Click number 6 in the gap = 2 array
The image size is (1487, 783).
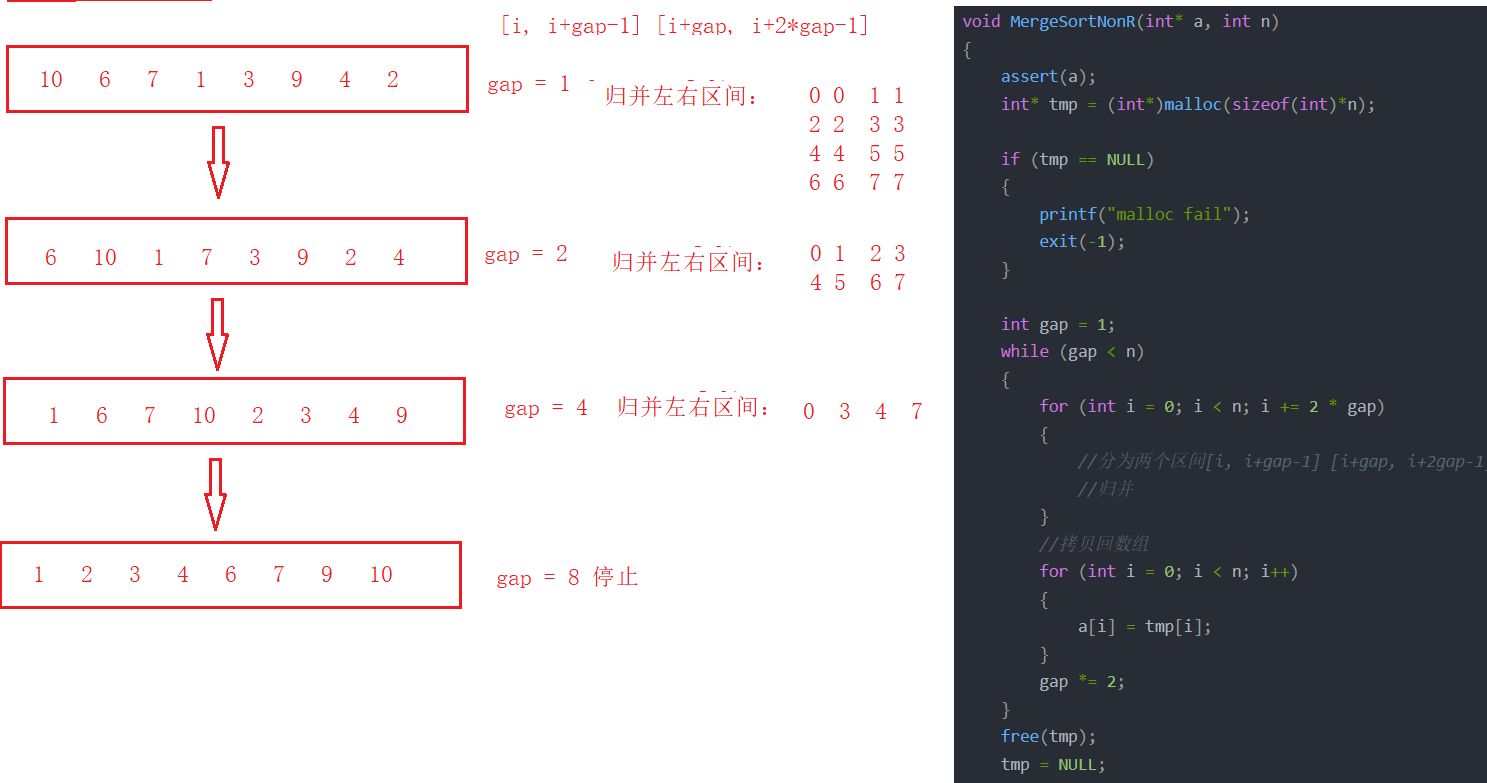click(51, 258)
